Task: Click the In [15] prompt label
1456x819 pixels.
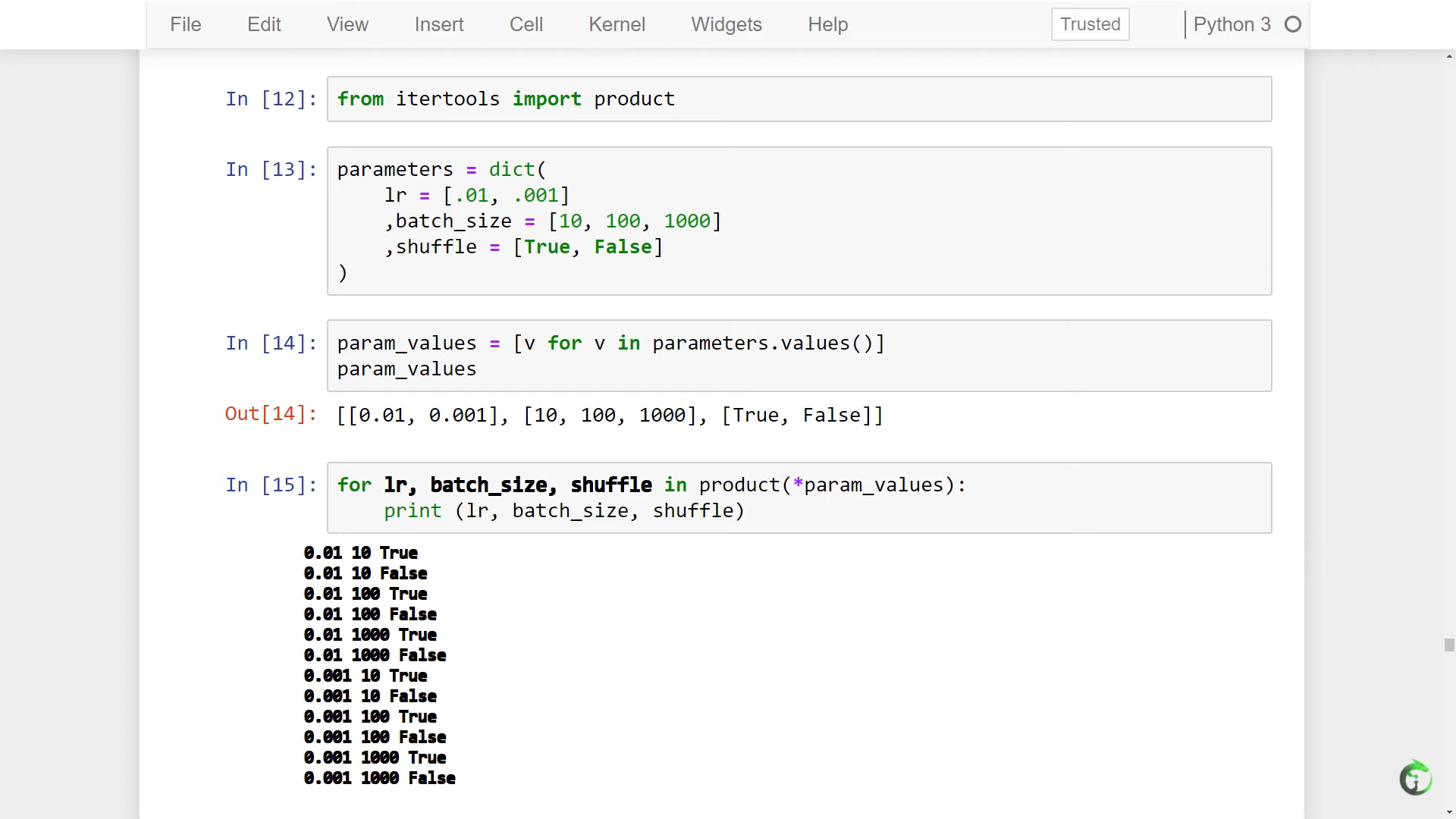Action: [271, 485]
